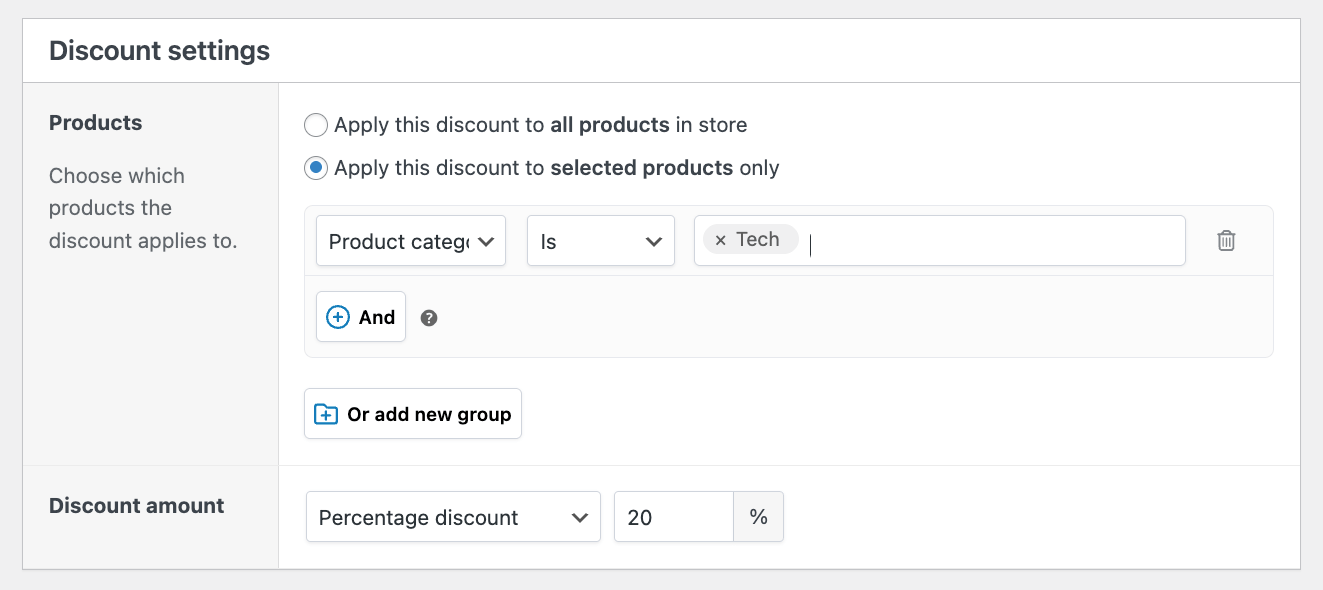Click the folder-plus icon for new group
Image resolution: width=1323 pixels, height=590 pixels.
coord(326,414)
